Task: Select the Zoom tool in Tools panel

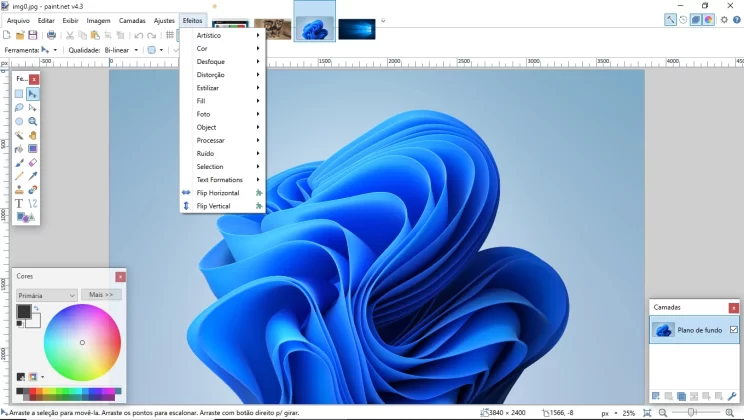Action: [32, 121]
